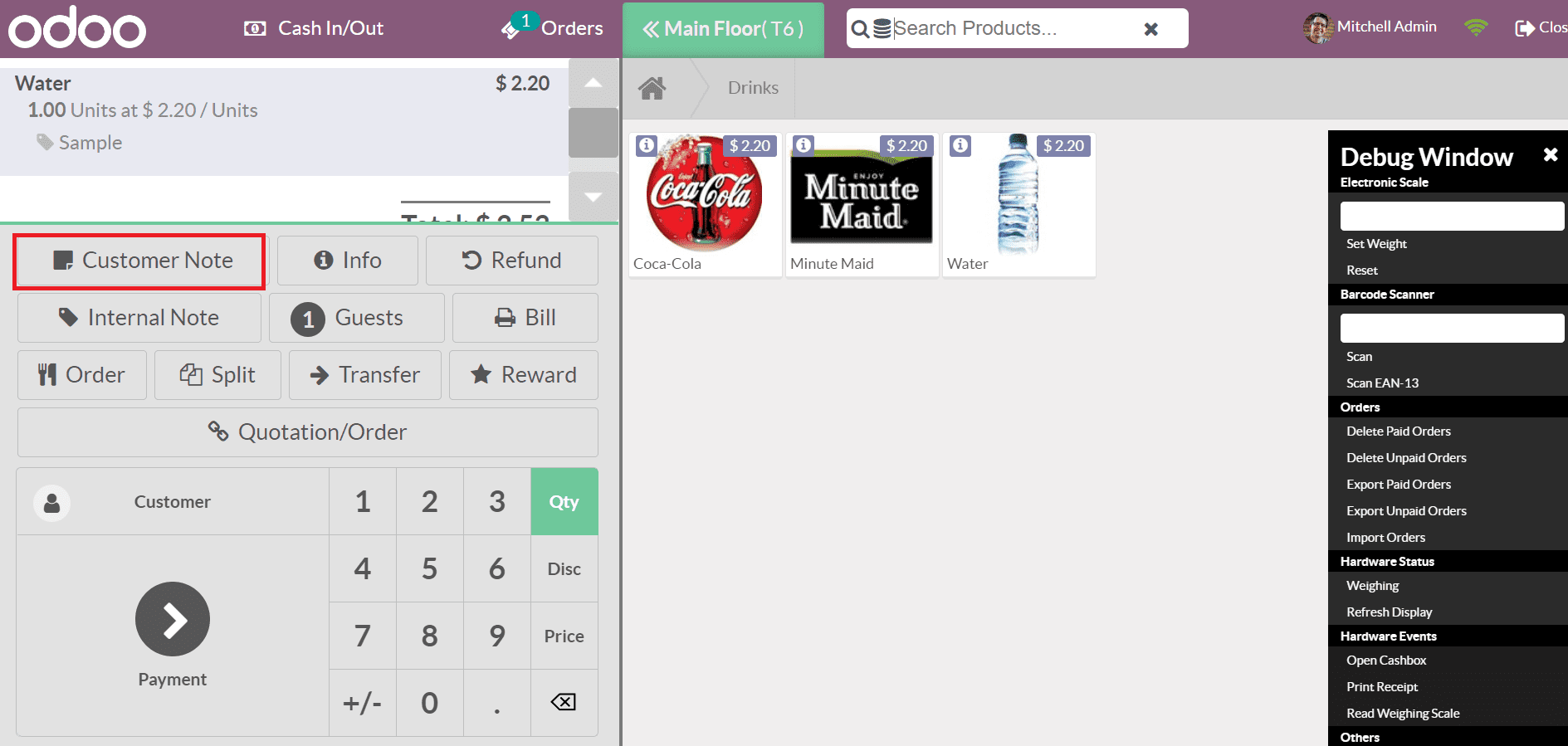Split the order
This screenshot has width=1568, height=746.
[x=217, y=375]
